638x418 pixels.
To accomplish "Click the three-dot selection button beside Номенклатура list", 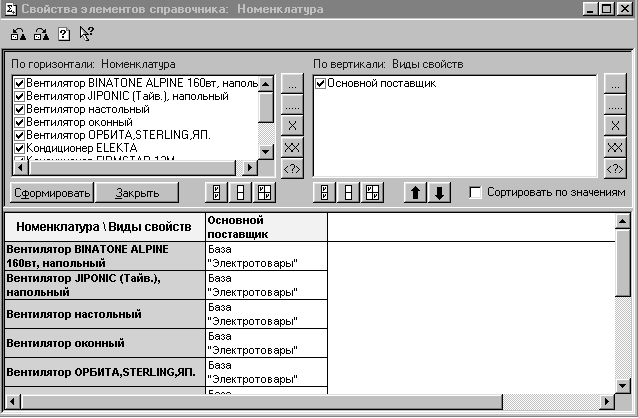I will [292, 85].
